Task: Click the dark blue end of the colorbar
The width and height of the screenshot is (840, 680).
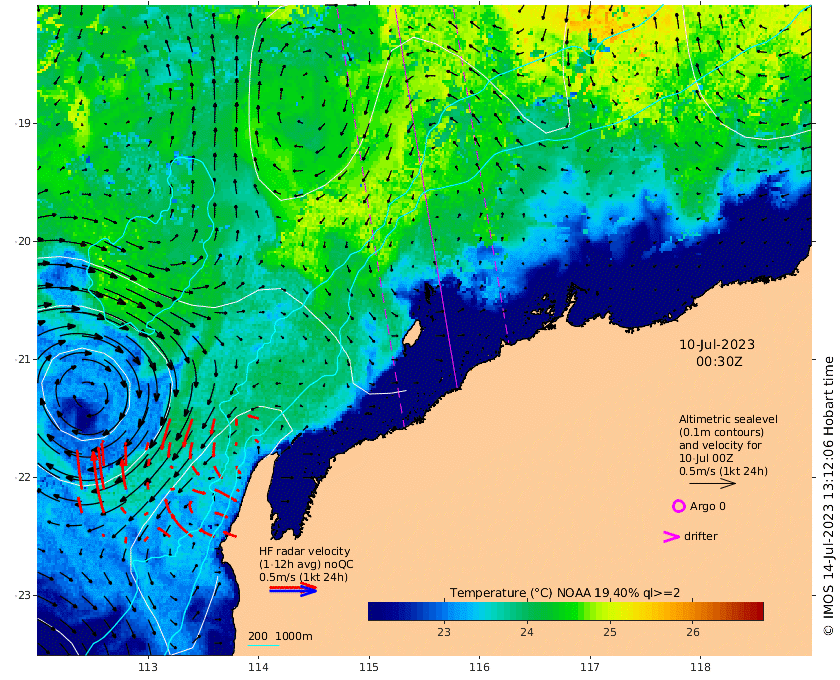Action: [x=376, y=611]
